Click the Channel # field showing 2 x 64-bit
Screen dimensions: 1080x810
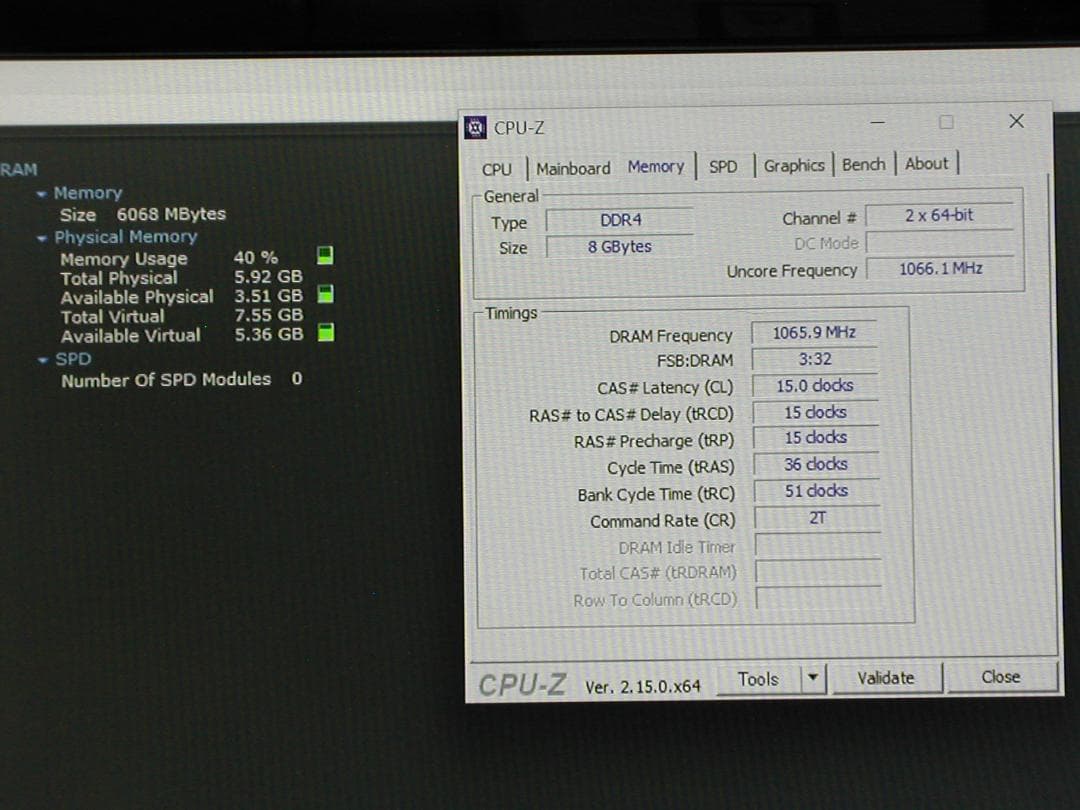[940, 215]
